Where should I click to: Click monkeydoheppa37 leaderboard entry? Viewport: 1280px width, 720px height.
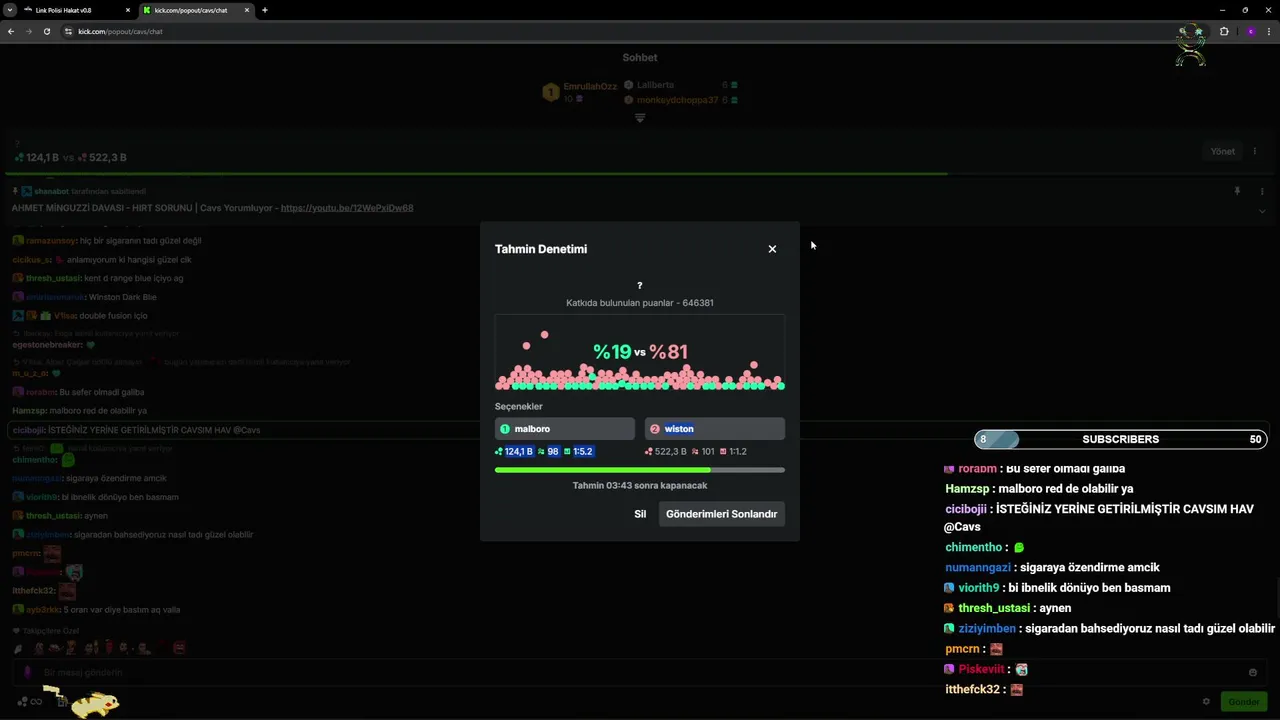(x=680, y=100)
